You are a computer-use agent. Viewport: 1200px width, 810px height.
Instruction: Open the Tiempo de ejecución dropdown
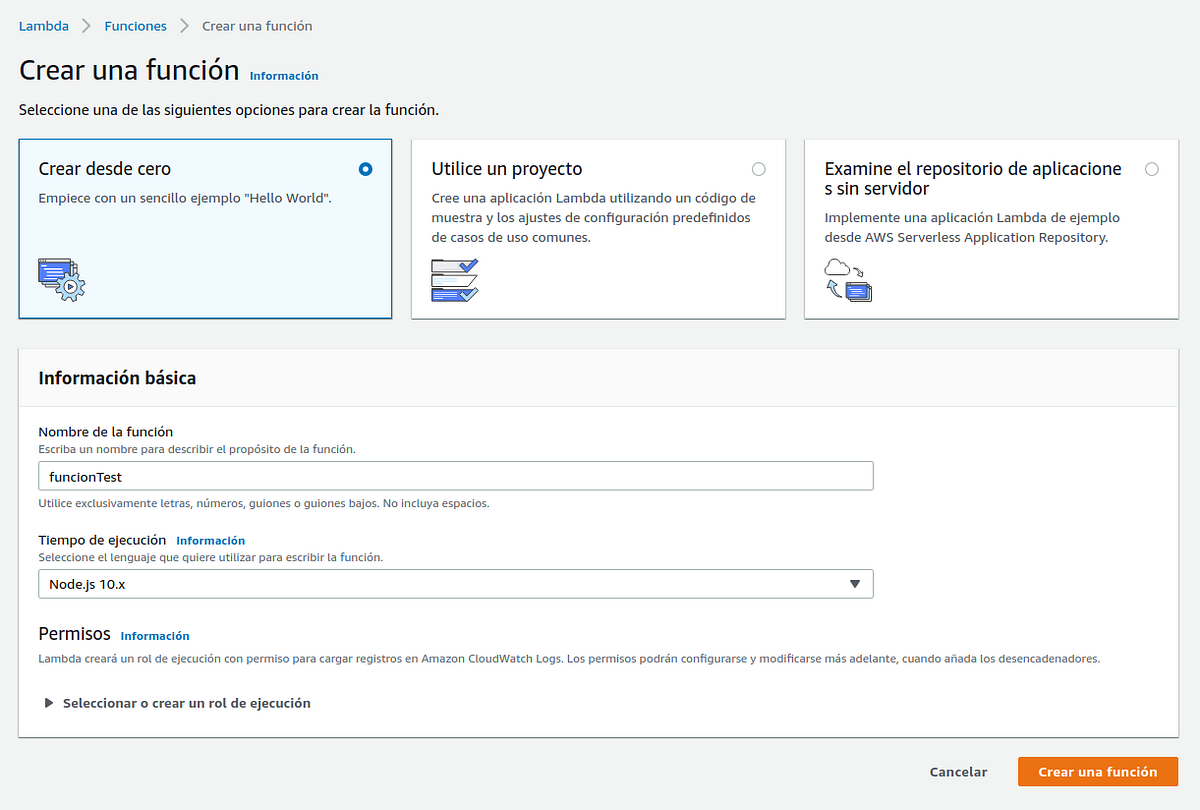[455, 583]
